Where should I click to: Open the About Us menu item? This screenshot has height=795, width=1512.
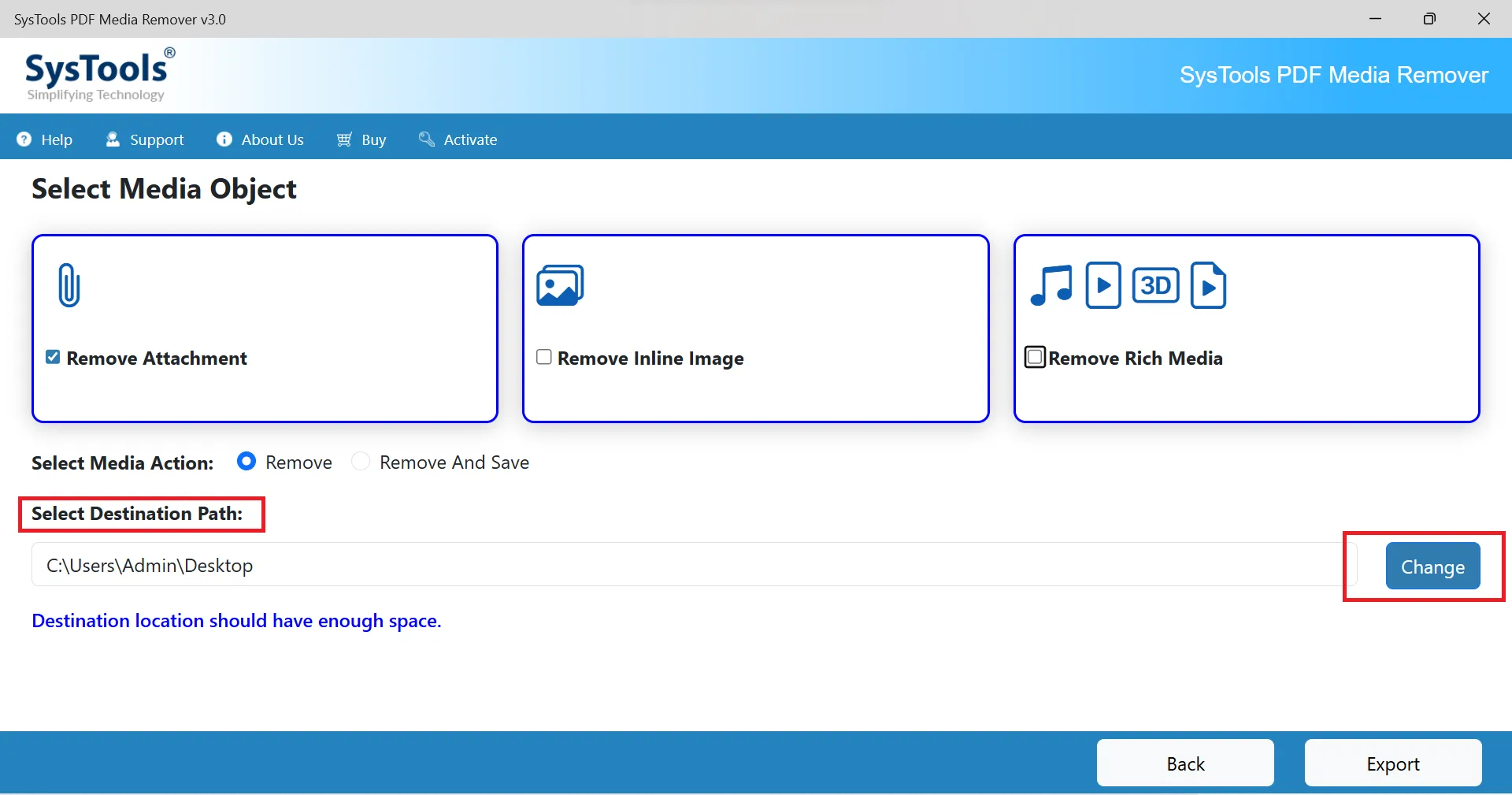tap(260, 139)
